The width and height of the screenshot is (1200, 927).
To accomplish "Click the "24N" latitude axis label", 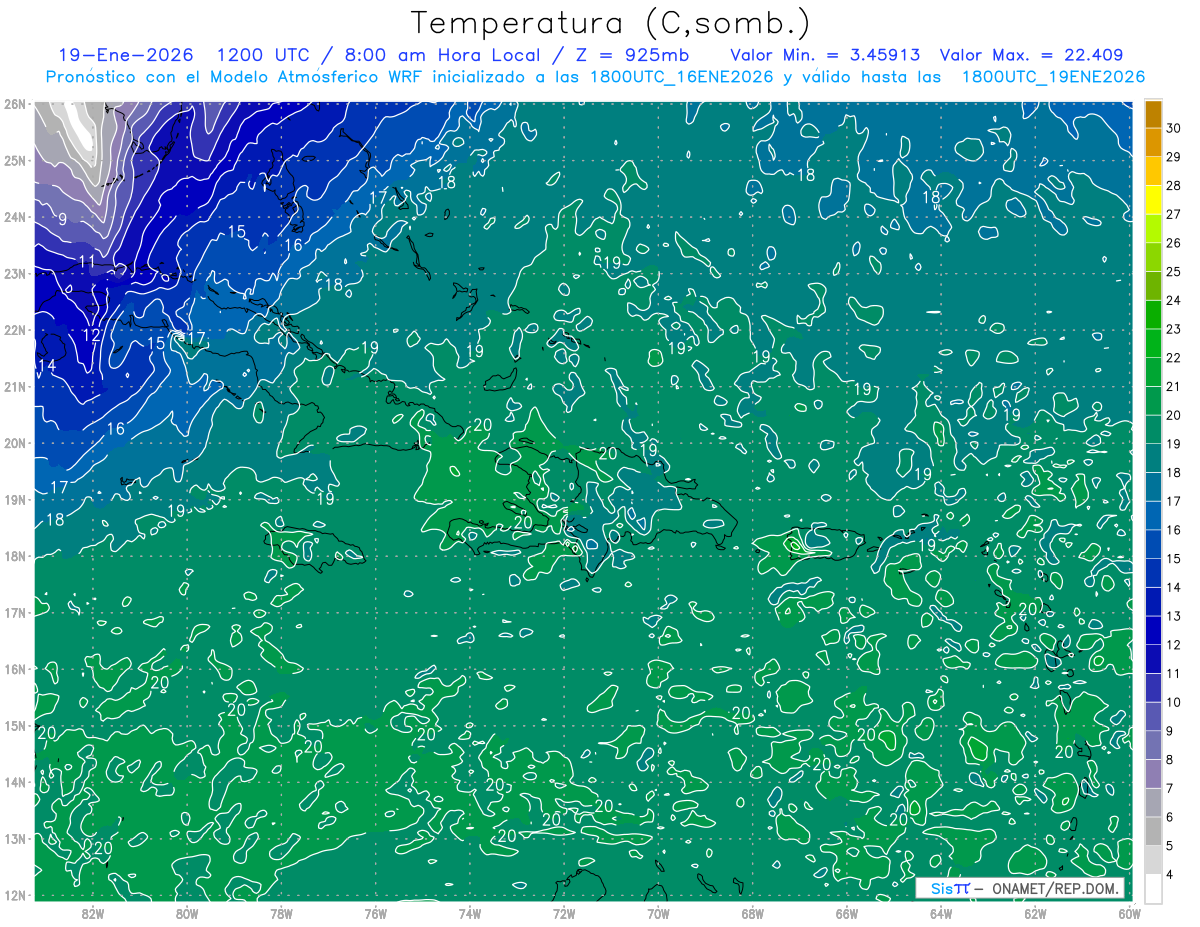I will click(14, 217).
